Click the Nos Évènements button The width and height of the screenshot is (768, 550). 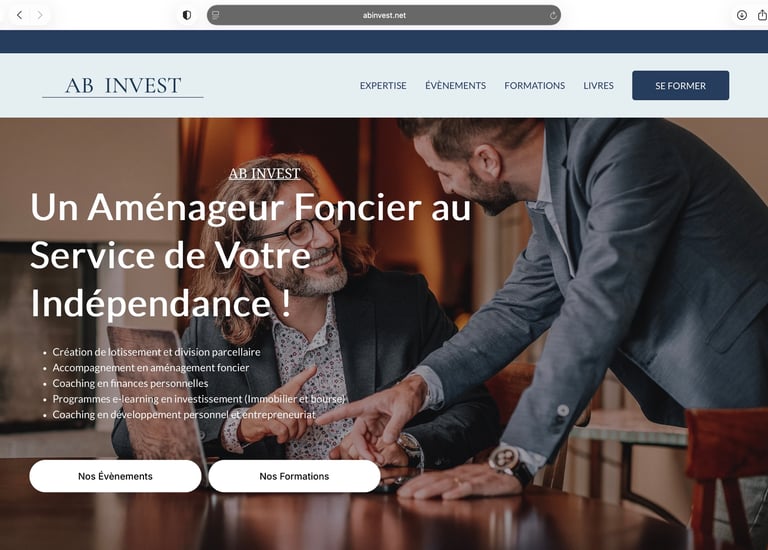tap(115, 476)
